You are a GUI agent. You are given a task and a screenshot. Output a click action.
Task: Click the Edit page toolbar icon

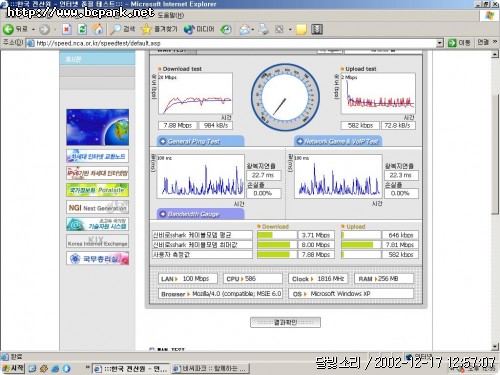pyautogui.click(x=279, y=29)
